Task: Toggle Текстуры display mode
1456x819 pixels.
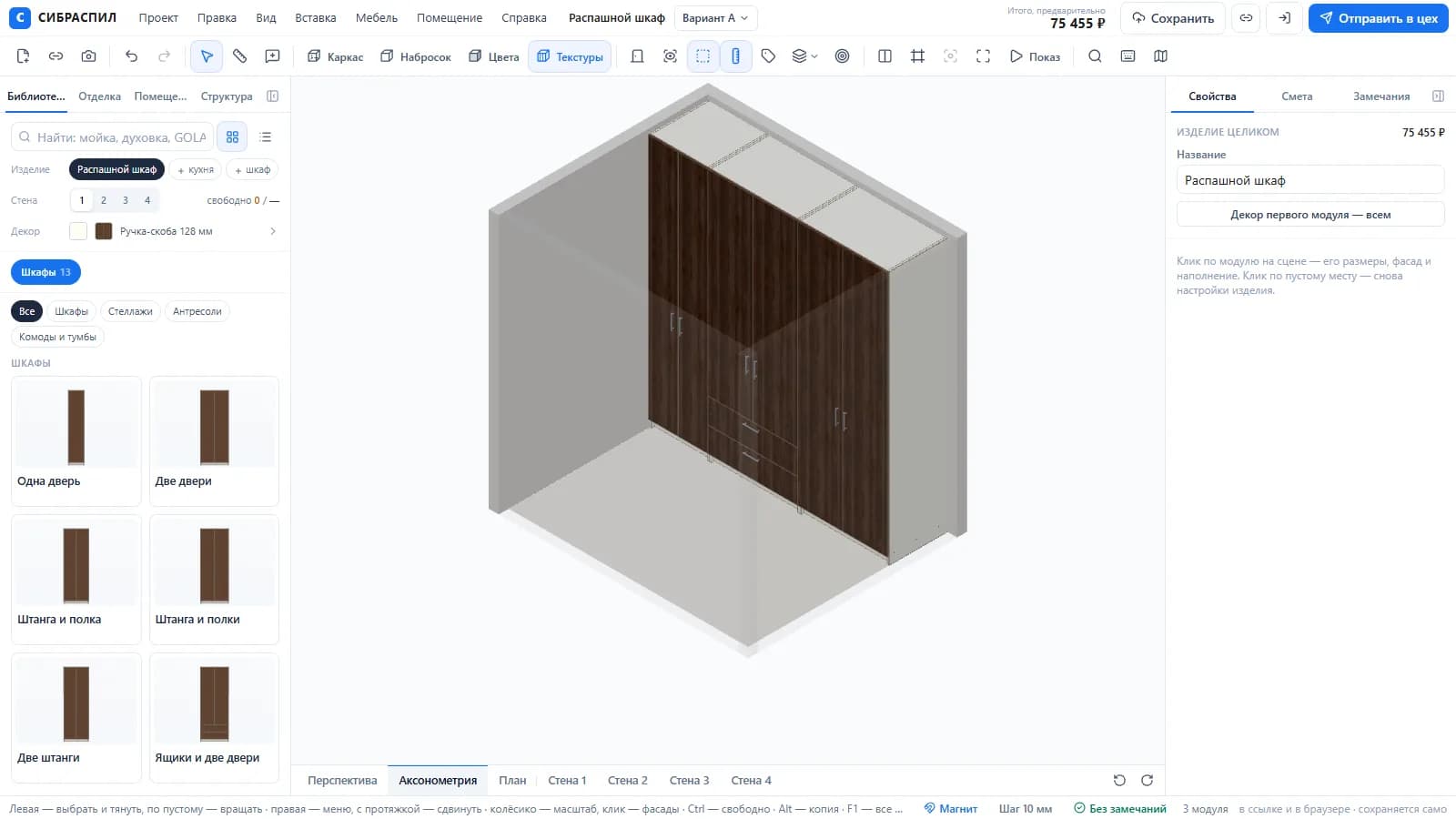Action: pos(570,56)
